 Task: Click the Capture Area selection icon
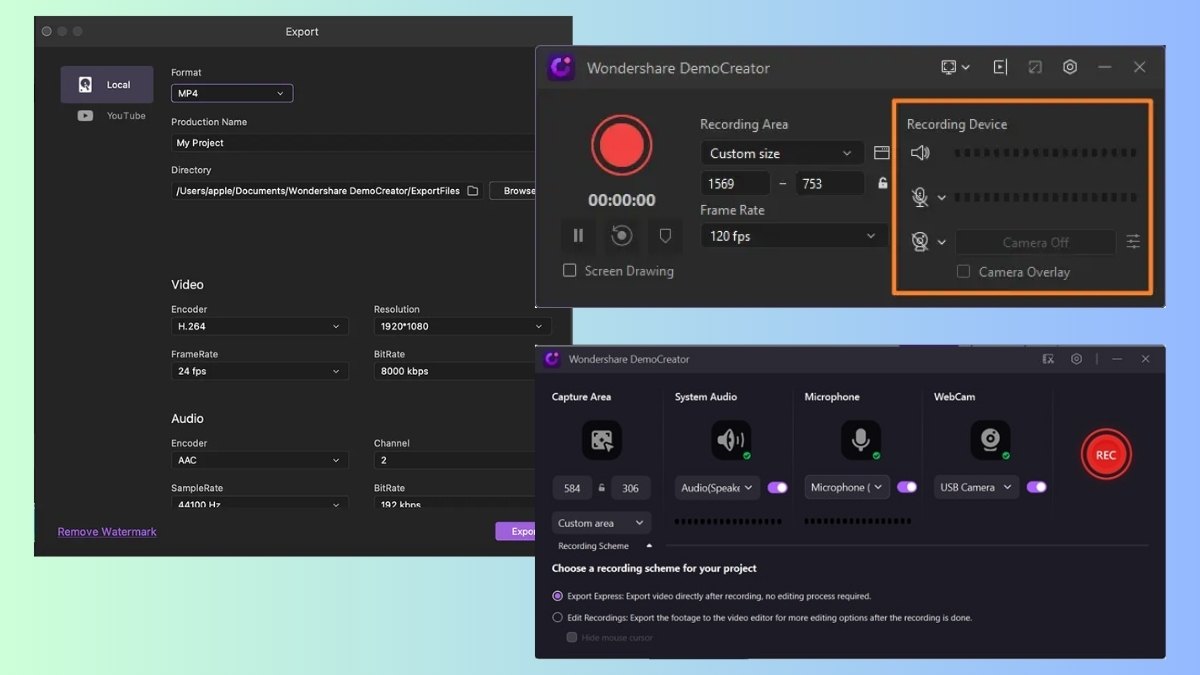[x=601, y=440]
